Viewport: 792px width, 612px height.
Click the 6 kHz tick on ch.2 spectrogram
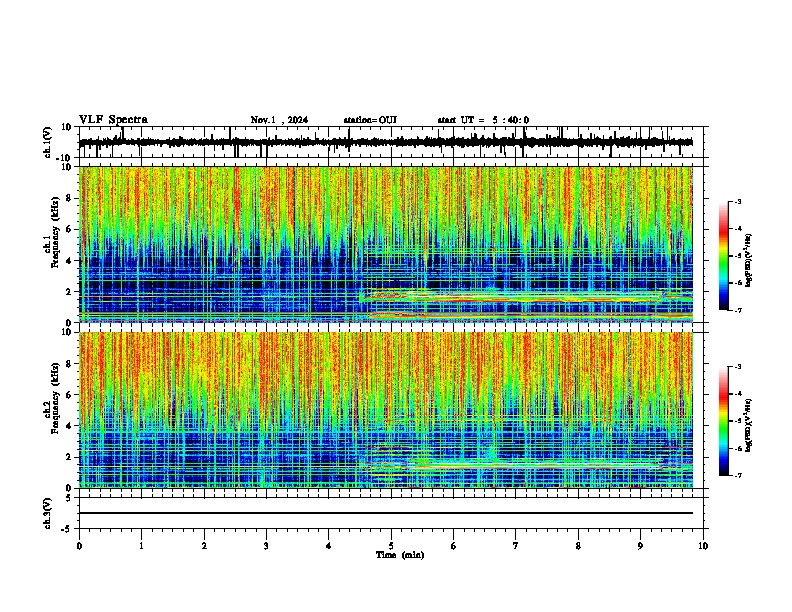[x=69, y=395]
